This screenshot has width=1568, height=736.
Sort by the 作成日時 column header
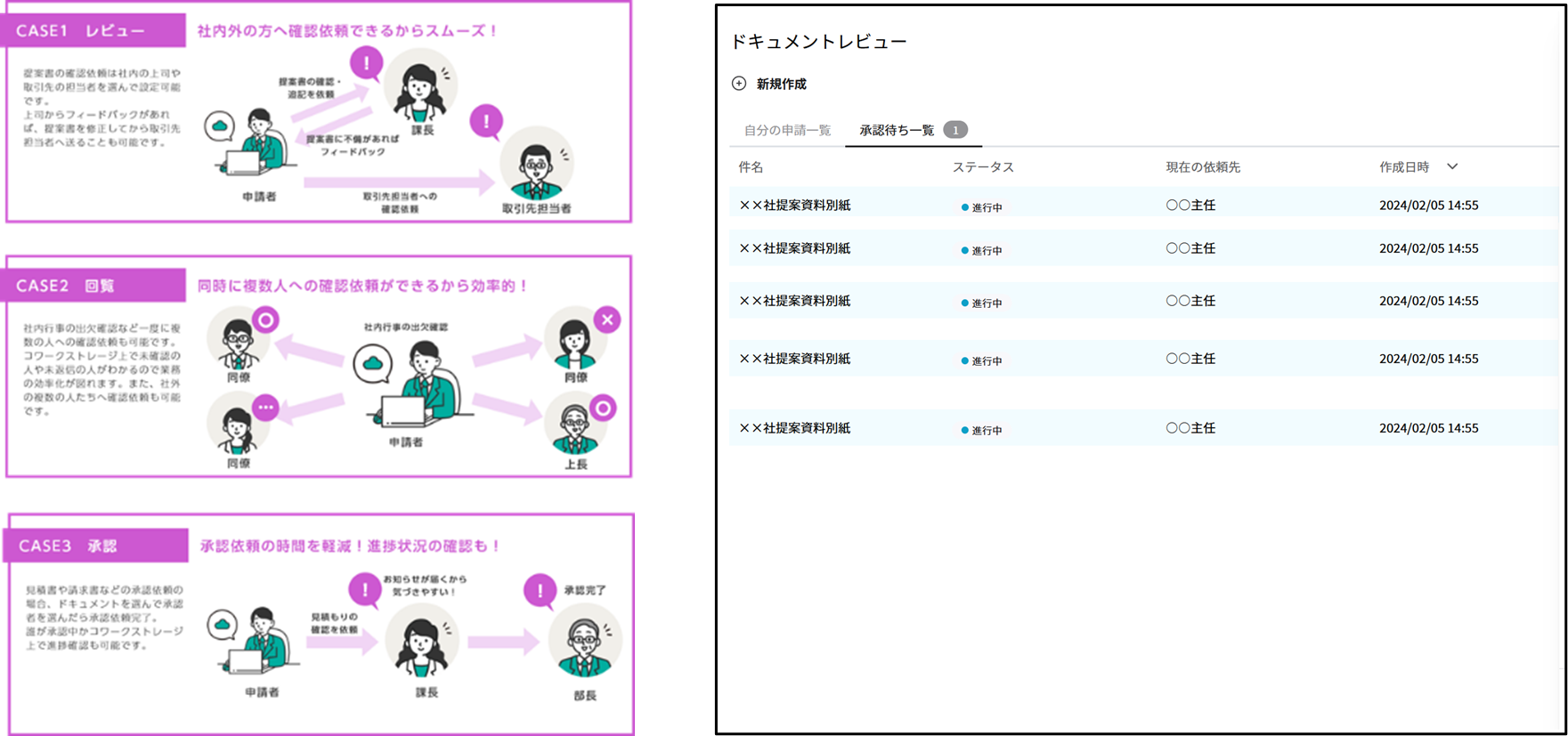point(1404,166)
